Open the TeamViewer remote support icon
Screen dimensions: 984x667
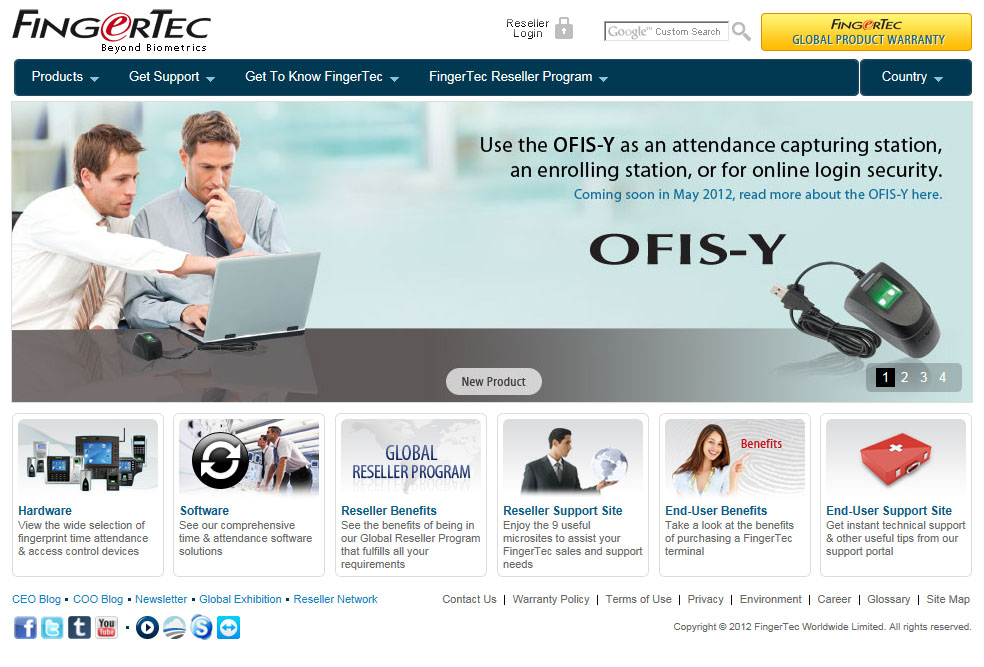point(228,628)
